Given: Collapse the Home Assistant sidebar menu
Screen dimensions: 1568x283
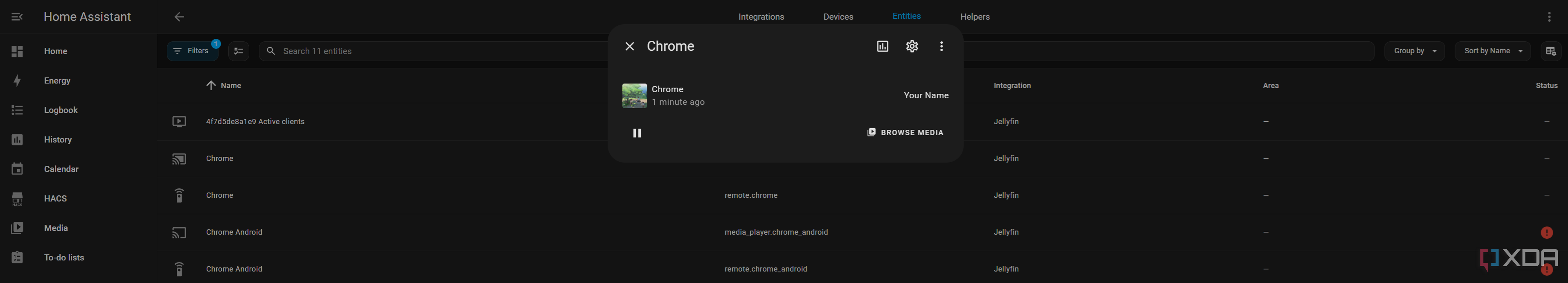Looking at the screenshot, I should click(17, 16).
